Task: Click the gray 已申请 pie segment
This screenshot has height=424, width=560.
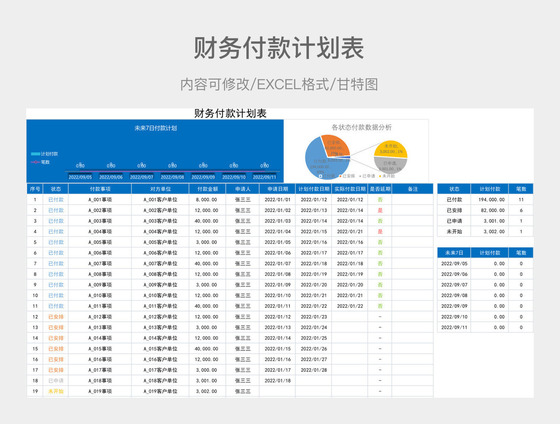Action: (x=390, y=166)
